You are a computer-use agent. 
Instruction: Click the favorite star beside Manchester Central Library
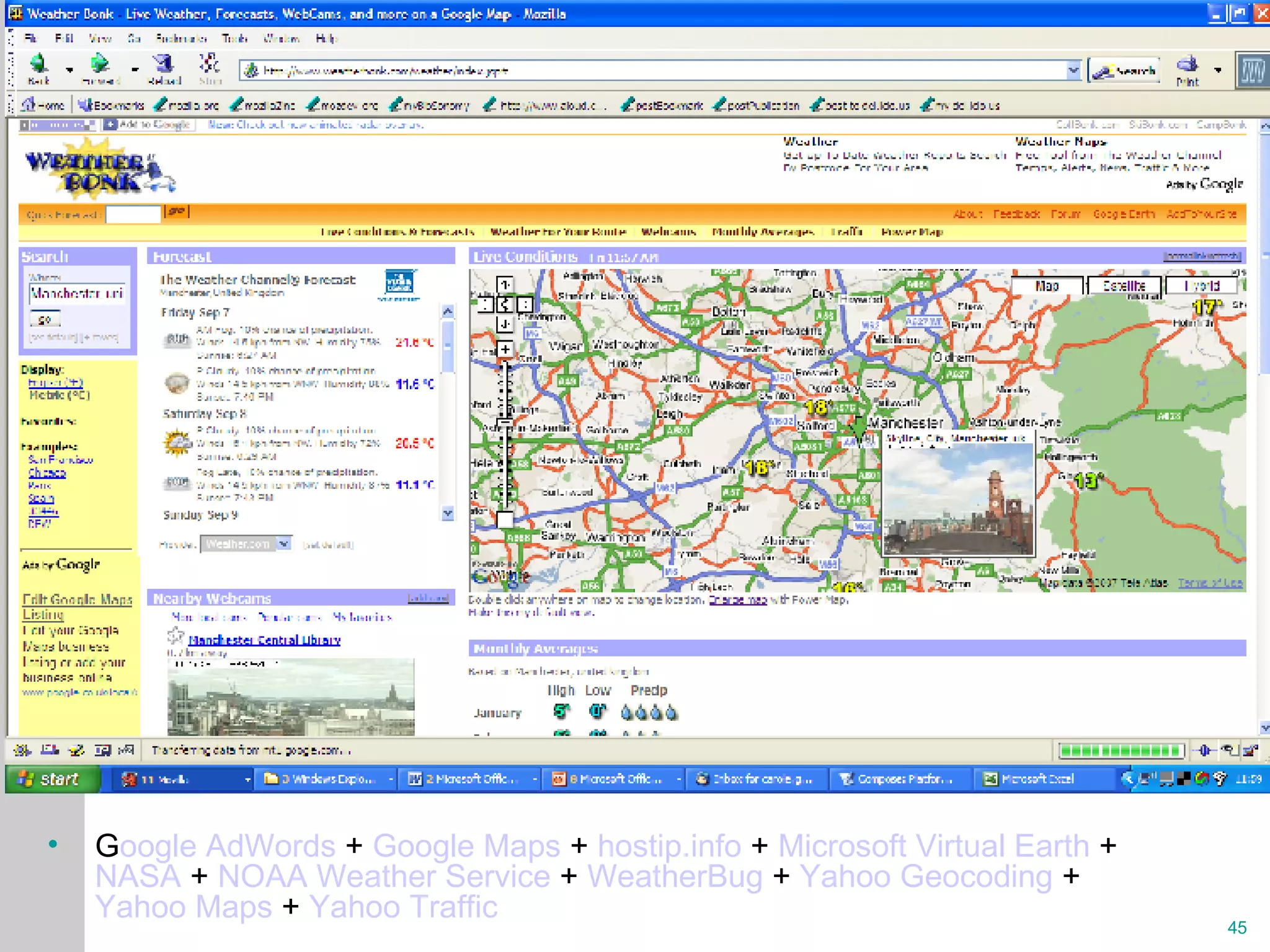(176, 636)
